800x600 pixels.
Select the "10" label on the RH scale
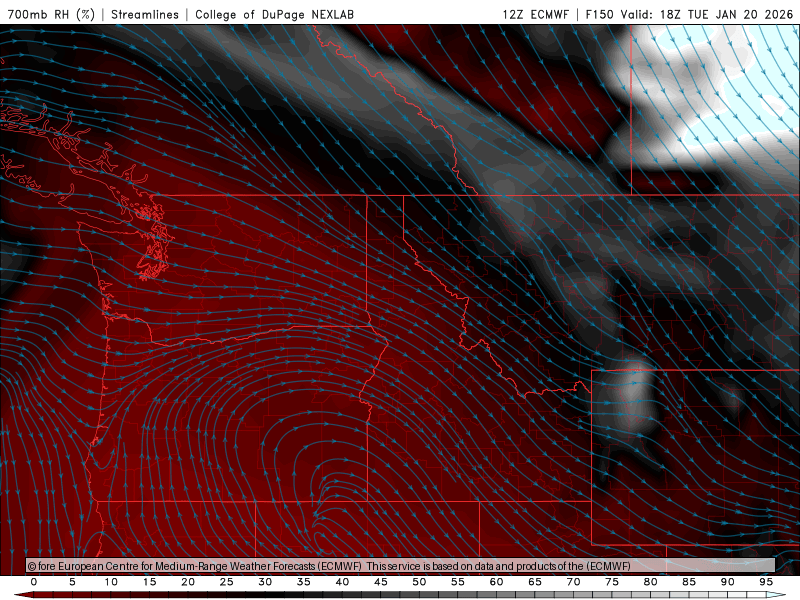point(111,582)
